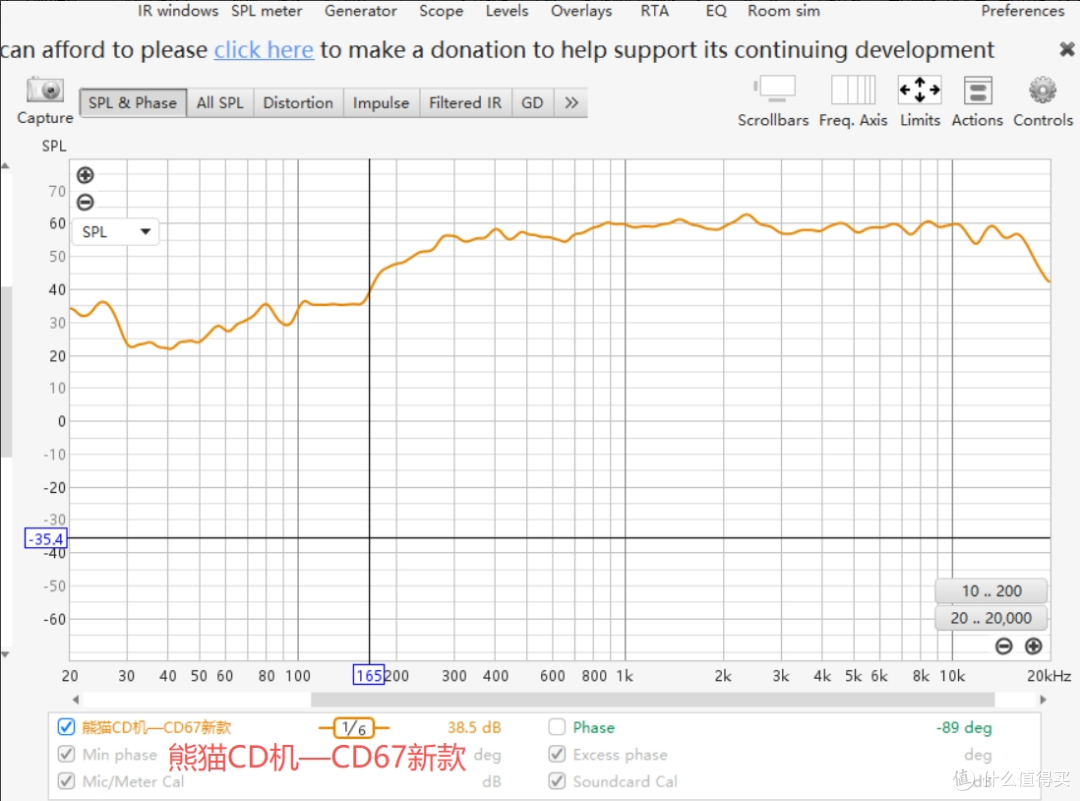The width and height of the screenshot is (1080, 801).
Task: Open the Actions panel icon
Action: (x=977, y=90)
